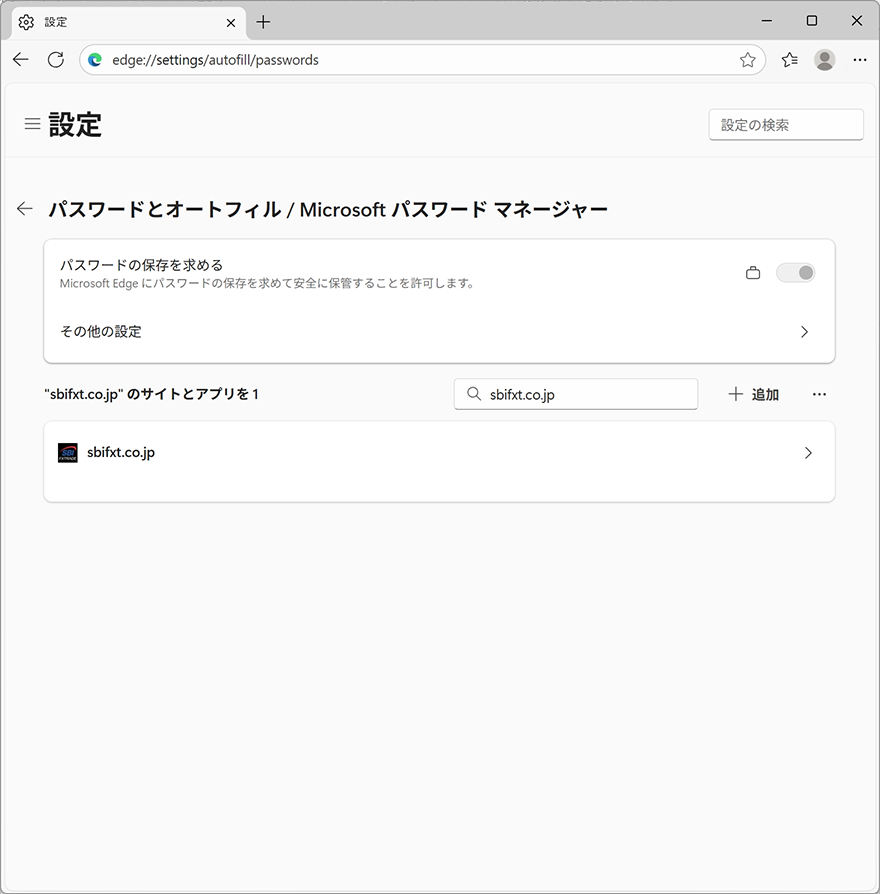Open the more actions ellipsis menu
The image size is (880, 894).
(819, 394)
